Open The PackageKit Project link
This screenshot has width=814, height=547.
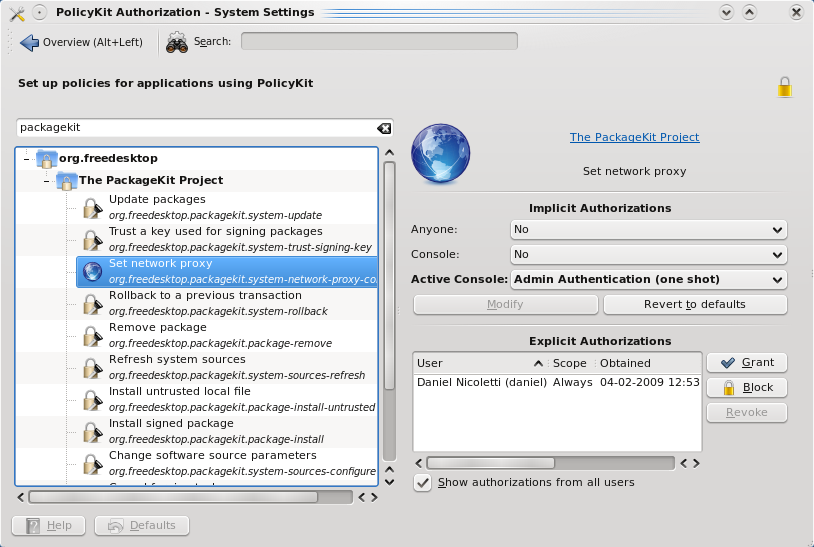coord(634,137)
